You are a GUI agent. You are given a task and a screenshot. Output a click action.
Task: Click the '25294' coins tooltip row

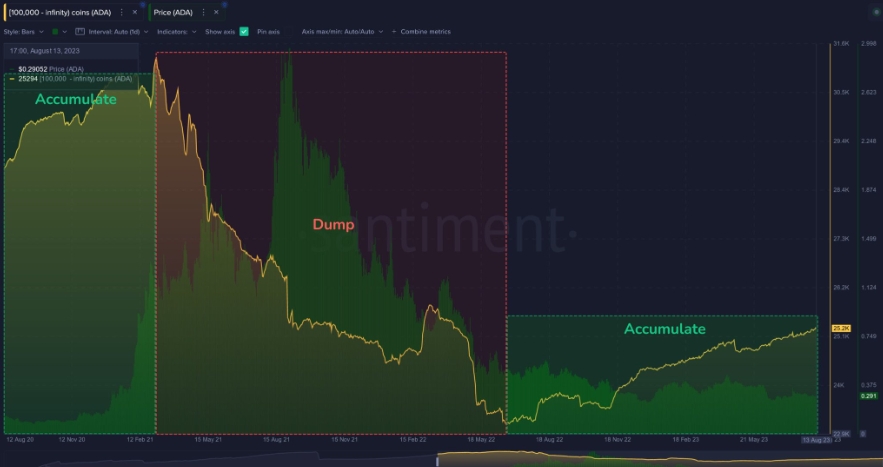[72, 79]
